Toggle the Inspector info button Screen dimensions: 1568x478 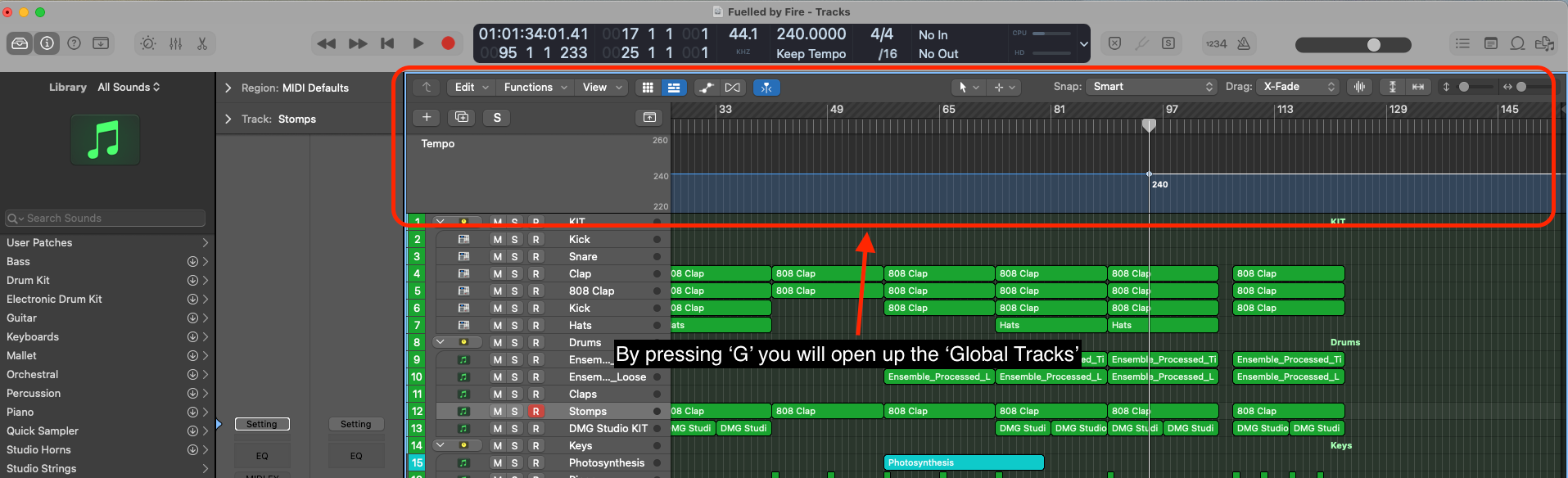pos(47,43)
